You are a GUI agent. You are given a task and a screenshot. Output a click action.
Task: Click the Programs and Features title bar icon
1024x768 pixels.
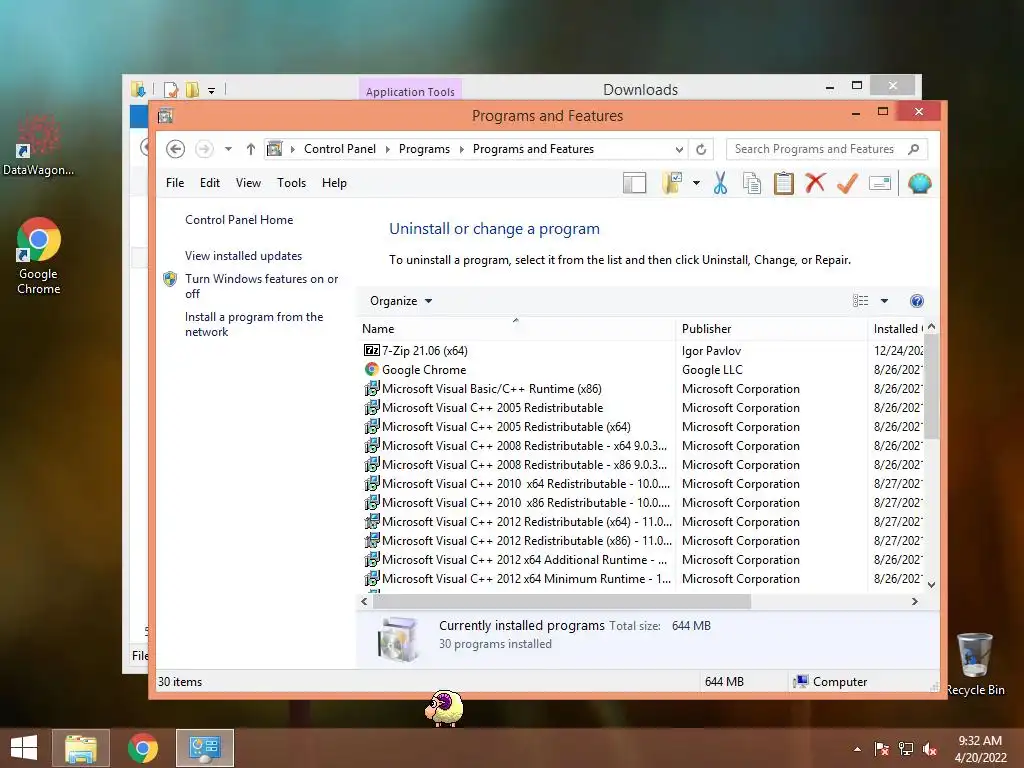(165, 116)
